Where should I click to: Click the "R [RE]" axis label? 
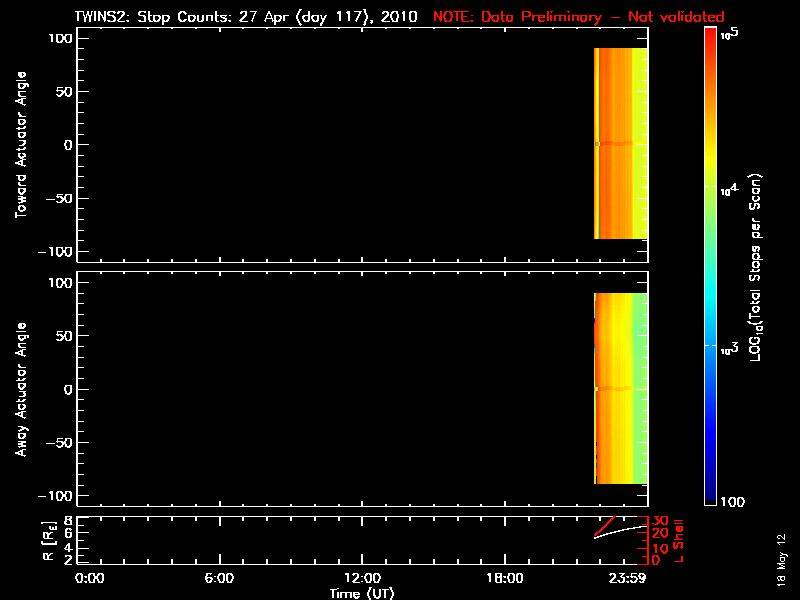[49, 541]
